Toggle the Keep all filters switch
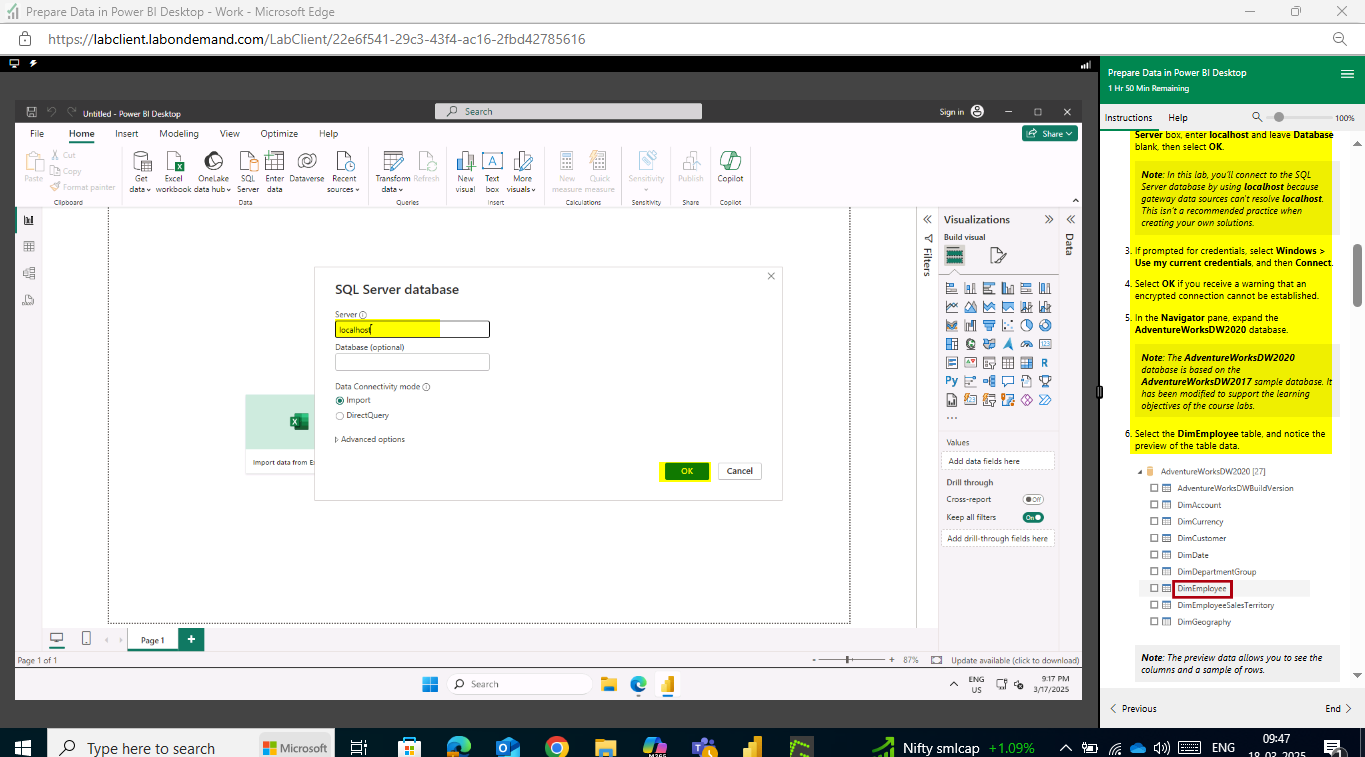The width and height of the screenshot is (1365, 757). tap(1033, 517)
